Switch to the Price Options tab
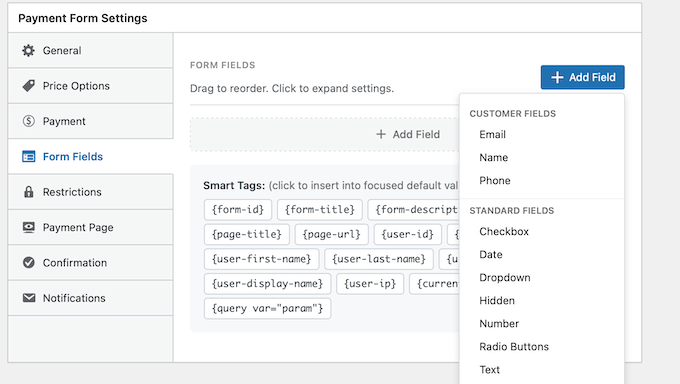 (90, 86)
